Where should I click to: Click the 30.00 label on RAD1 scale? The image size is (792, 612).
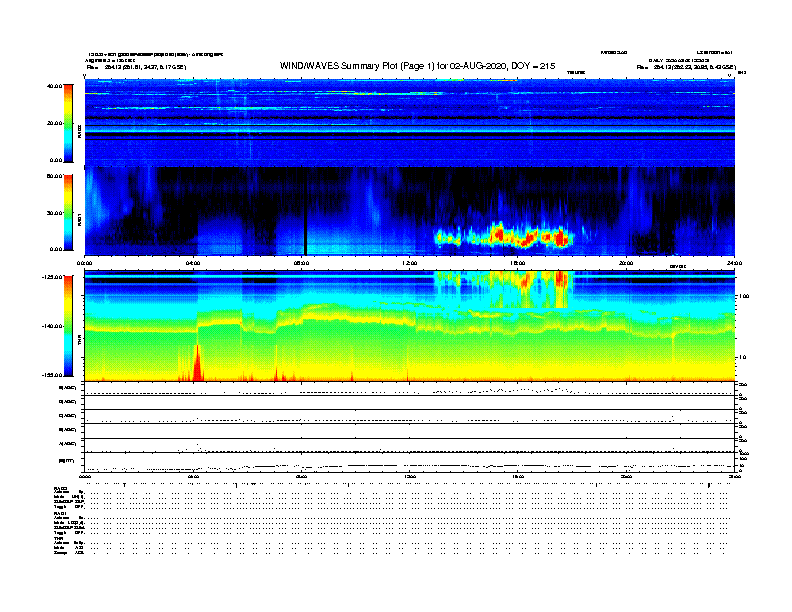click(x=54, y=213)
